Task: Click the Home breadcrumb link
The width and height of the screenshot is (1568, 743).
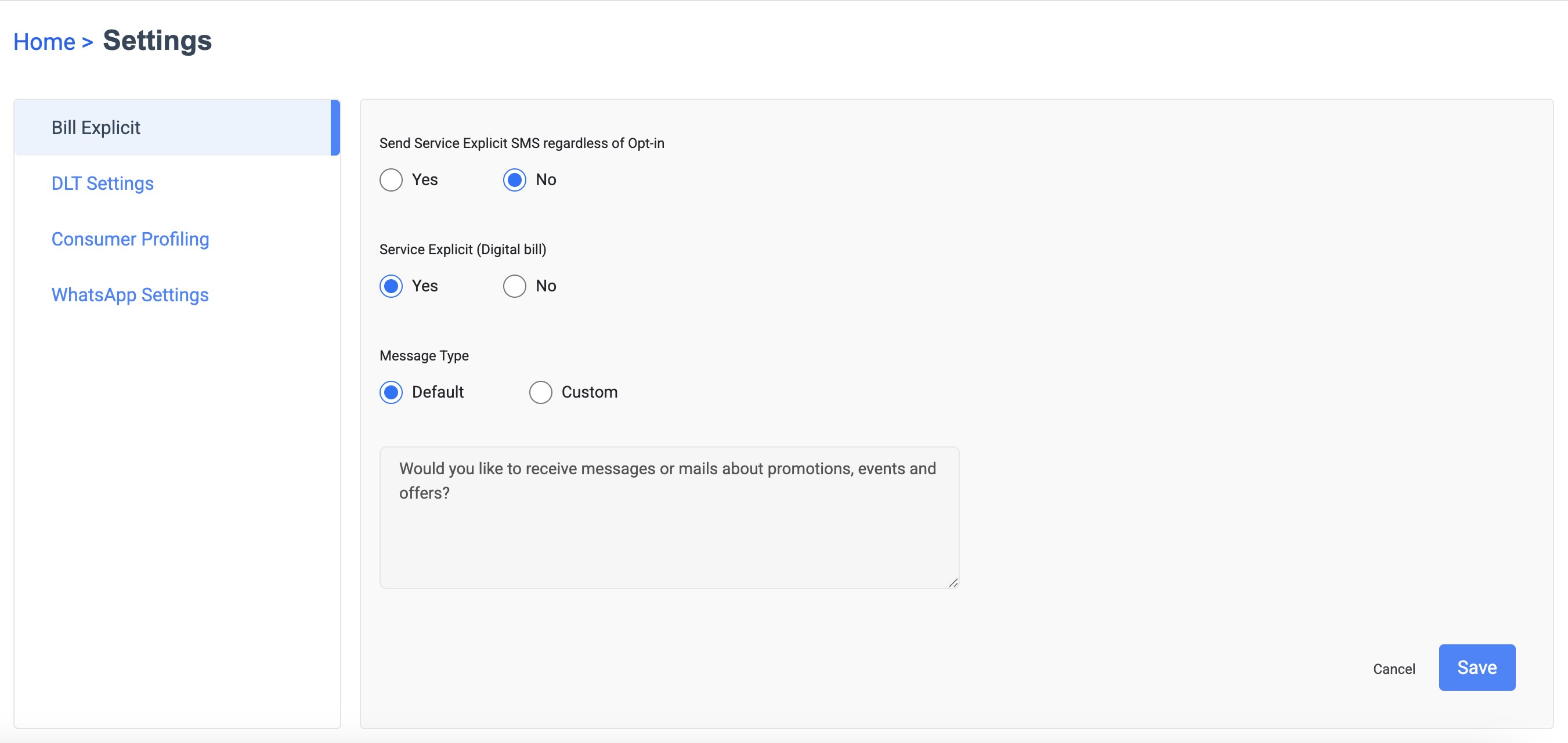Action: point(45,42)
